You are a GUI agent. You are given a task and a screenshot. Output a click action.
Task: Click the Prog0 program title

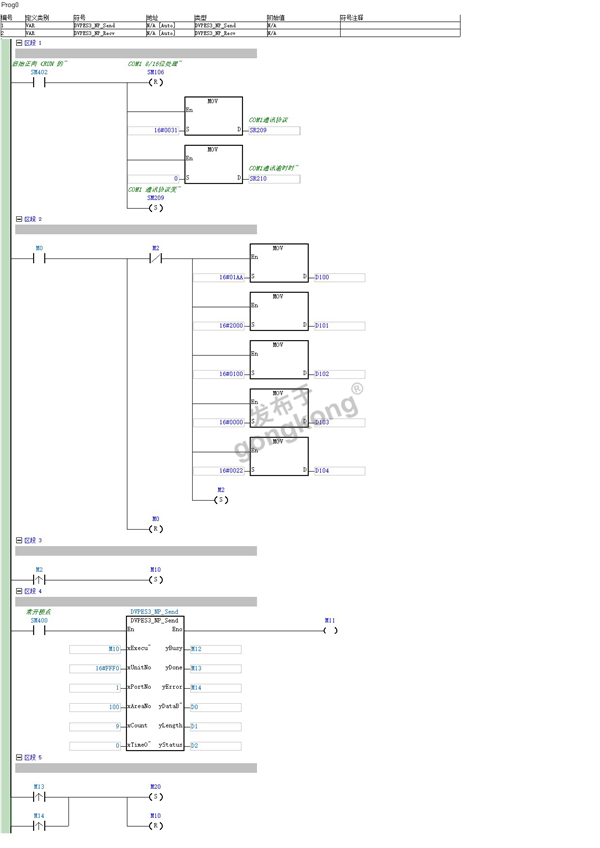[10, 5]
